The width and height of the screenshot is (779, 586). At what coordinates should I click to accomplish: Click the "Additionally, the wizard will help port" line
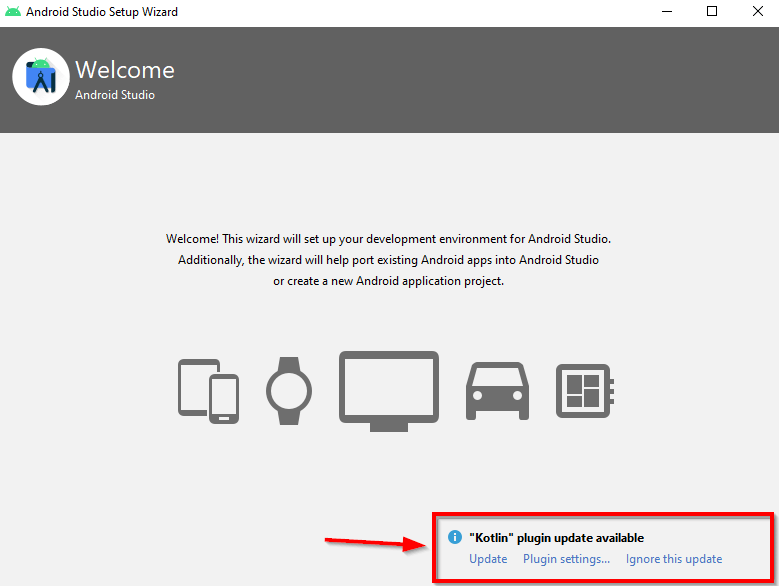[389, 260]
